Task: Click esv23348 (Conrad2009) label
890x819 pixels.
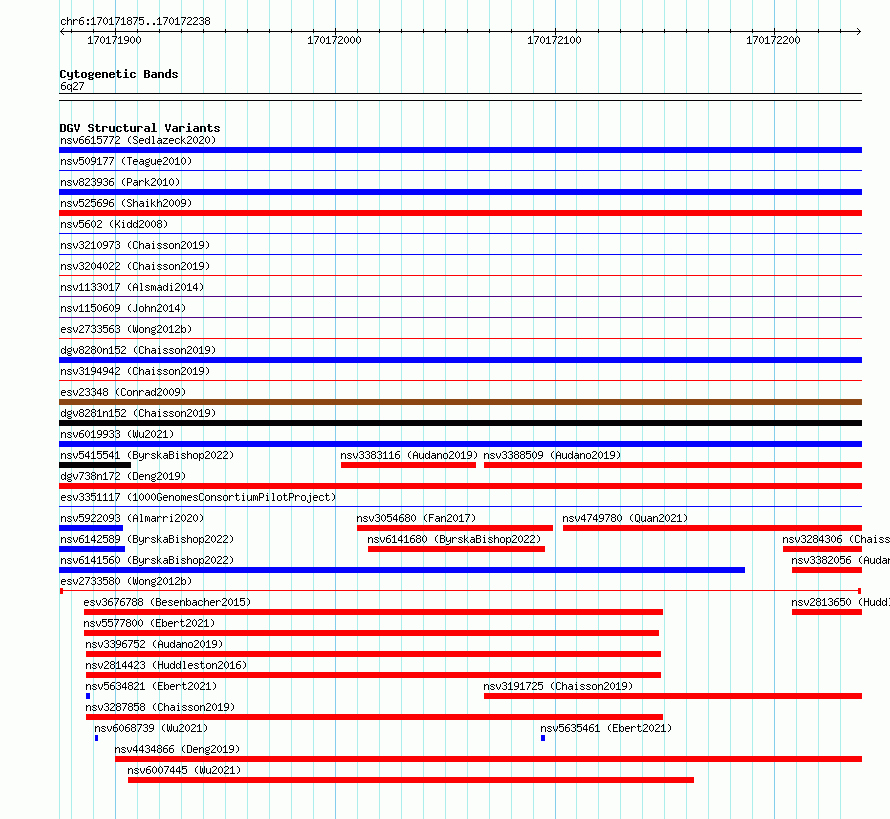Action: tap(123, 392)
